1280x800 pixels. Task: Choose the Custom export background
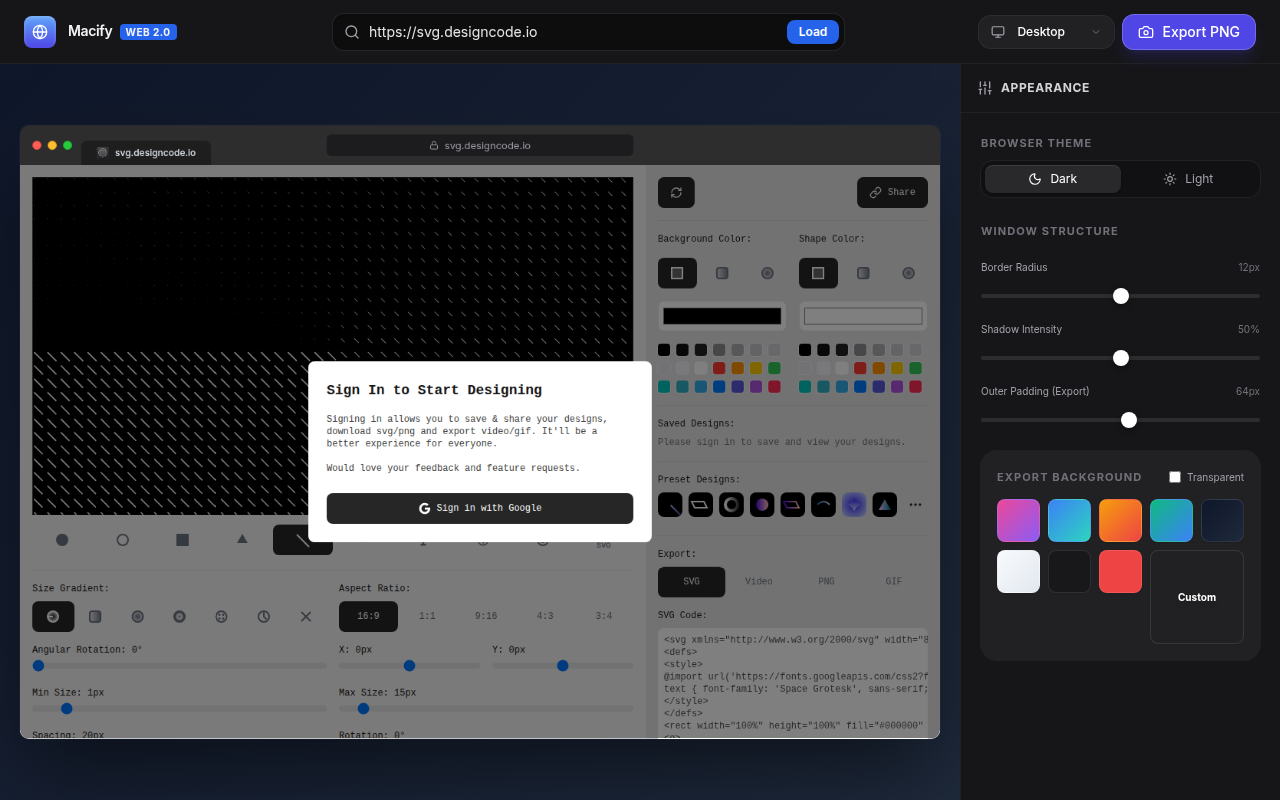[x=1197, y=597]
